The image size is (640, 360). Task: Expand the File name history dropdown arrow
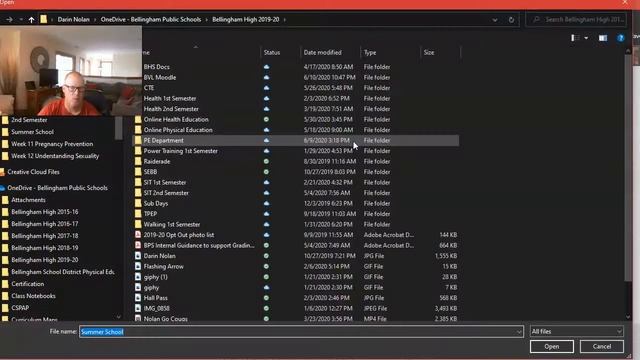point(519,331)
